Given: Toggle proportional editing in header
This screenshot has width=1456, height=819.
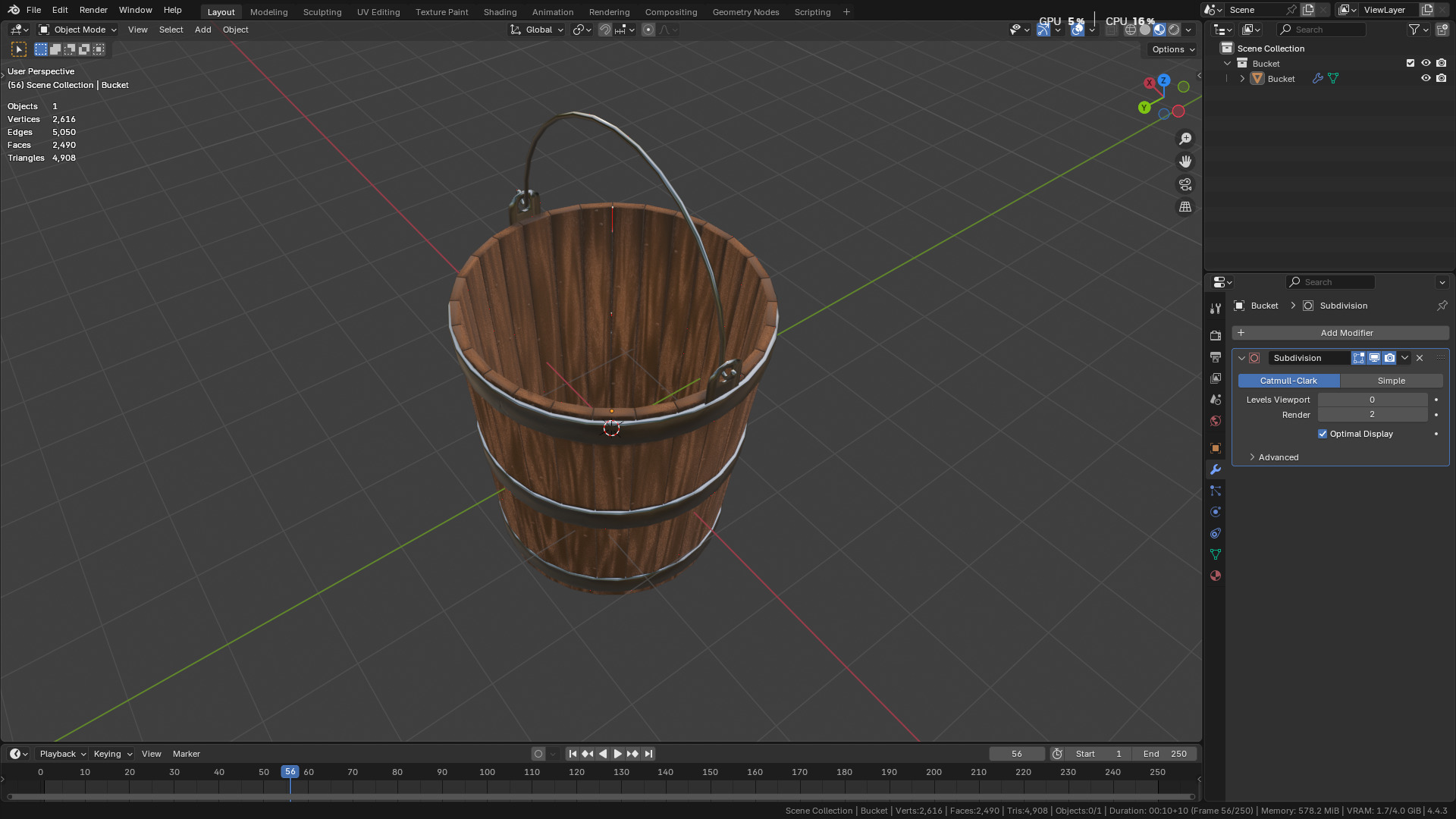Looking at the screenshot, I should (x=648, y=30).
